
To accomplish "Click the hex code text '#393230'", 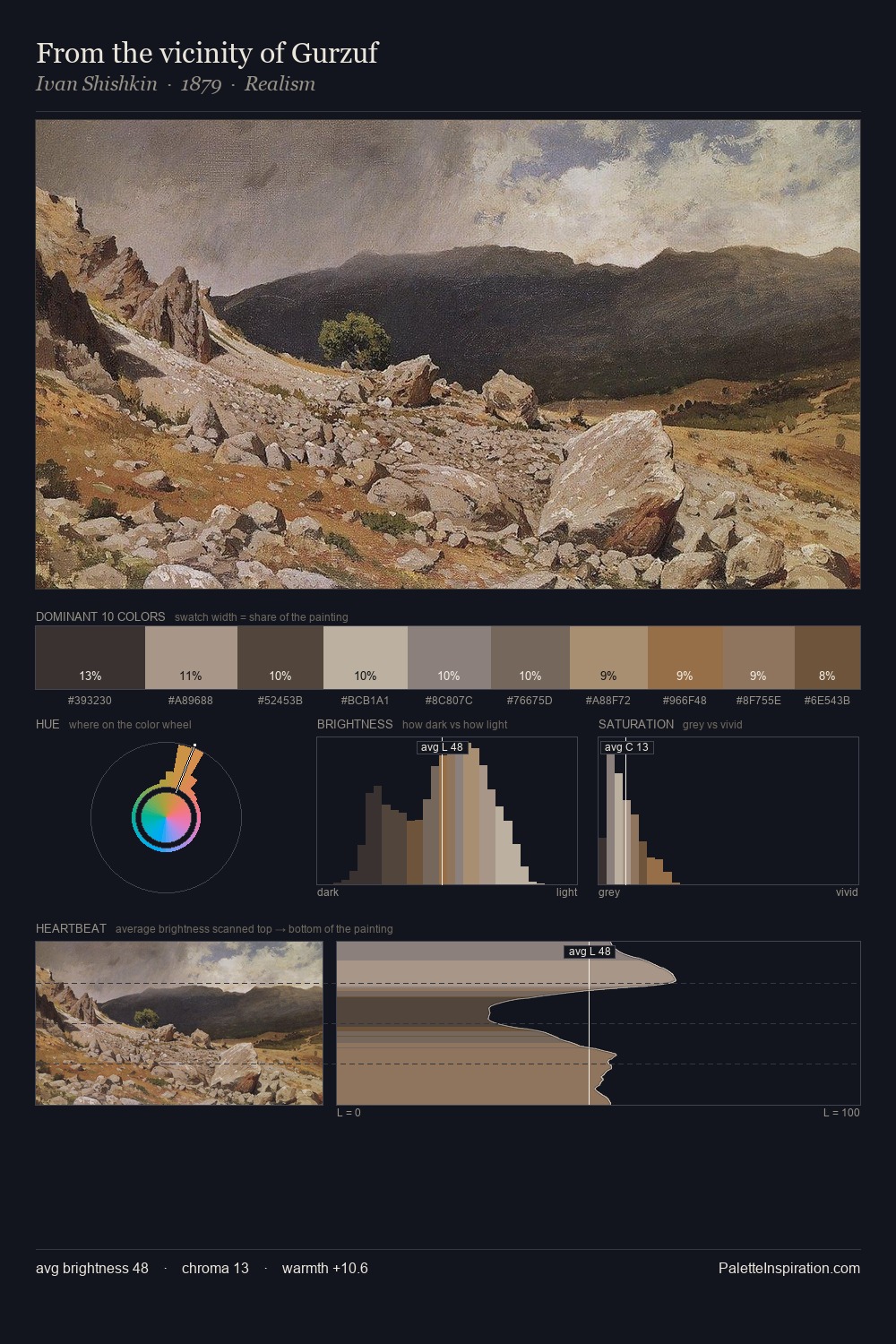I will [90, 701].
